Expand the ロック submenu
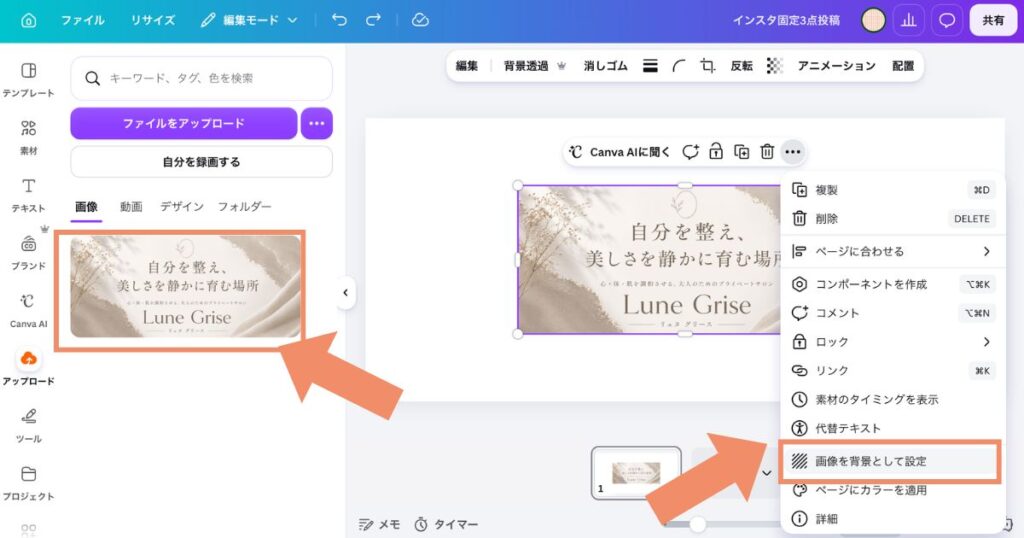Screen dimensions: 1024x538 click(x=893, y=341)
